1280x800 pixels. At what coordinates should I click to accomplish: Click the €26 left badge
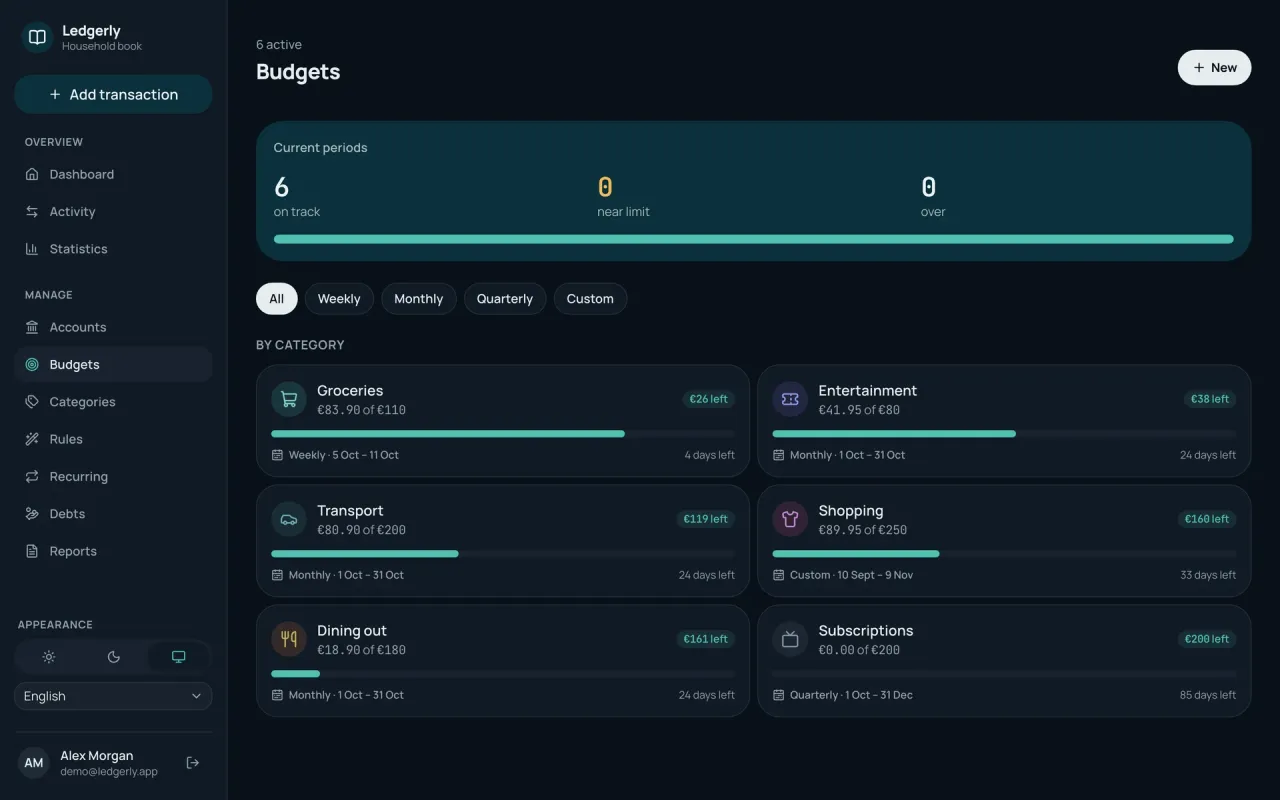coord(709,399)
